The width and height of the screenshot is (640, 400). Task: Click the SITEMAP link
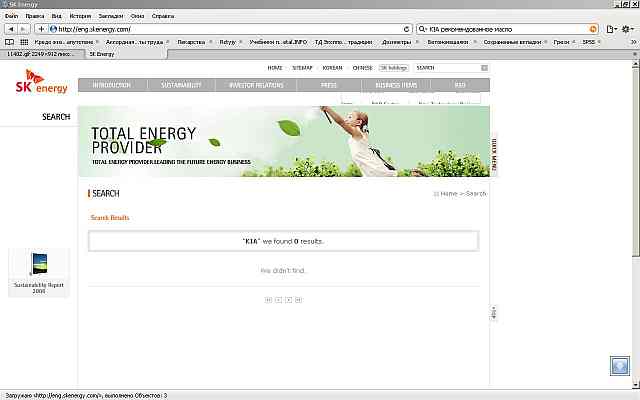[303, 67]
